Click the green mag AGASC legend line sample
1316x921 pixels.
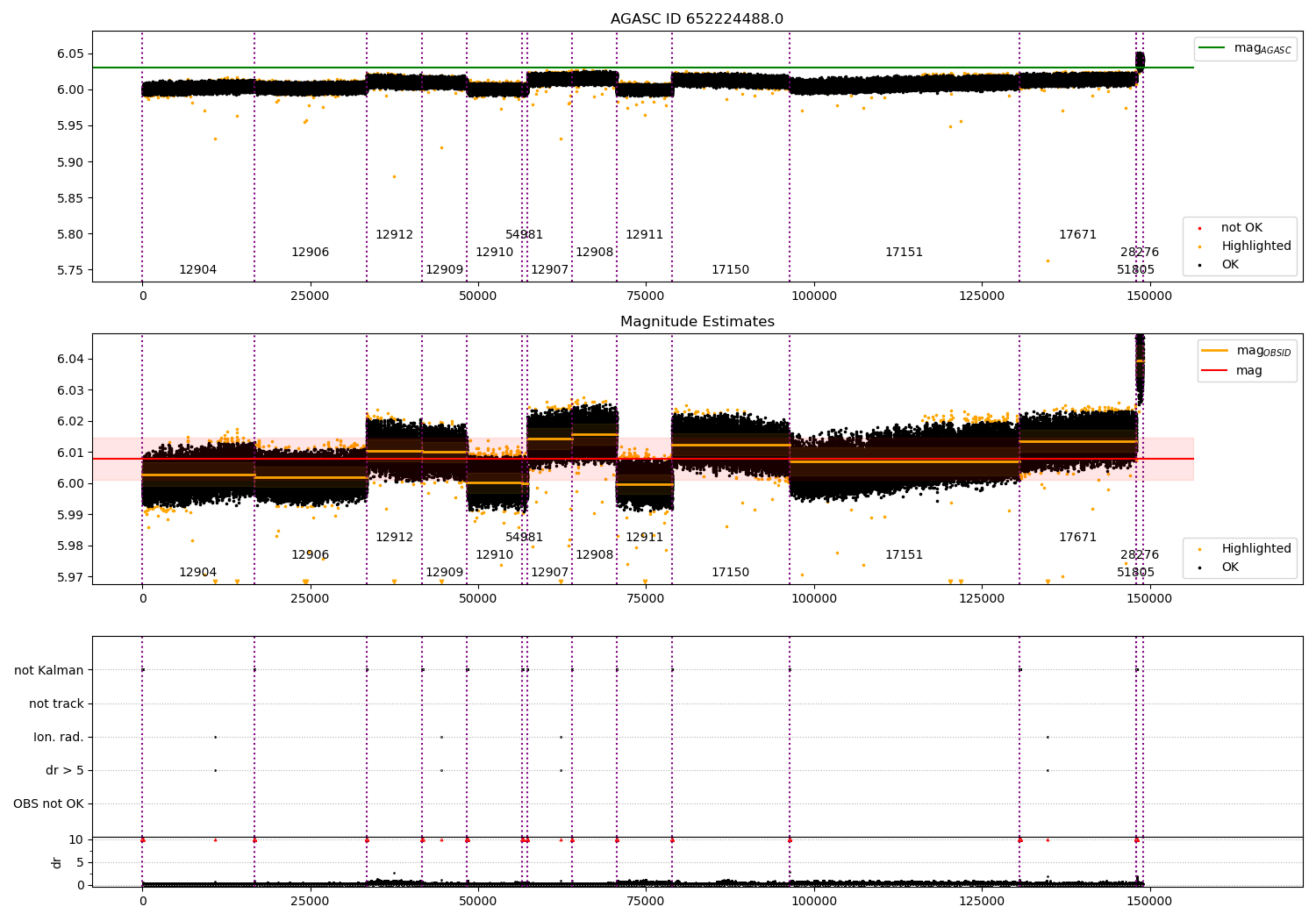tap(1212, 48)
